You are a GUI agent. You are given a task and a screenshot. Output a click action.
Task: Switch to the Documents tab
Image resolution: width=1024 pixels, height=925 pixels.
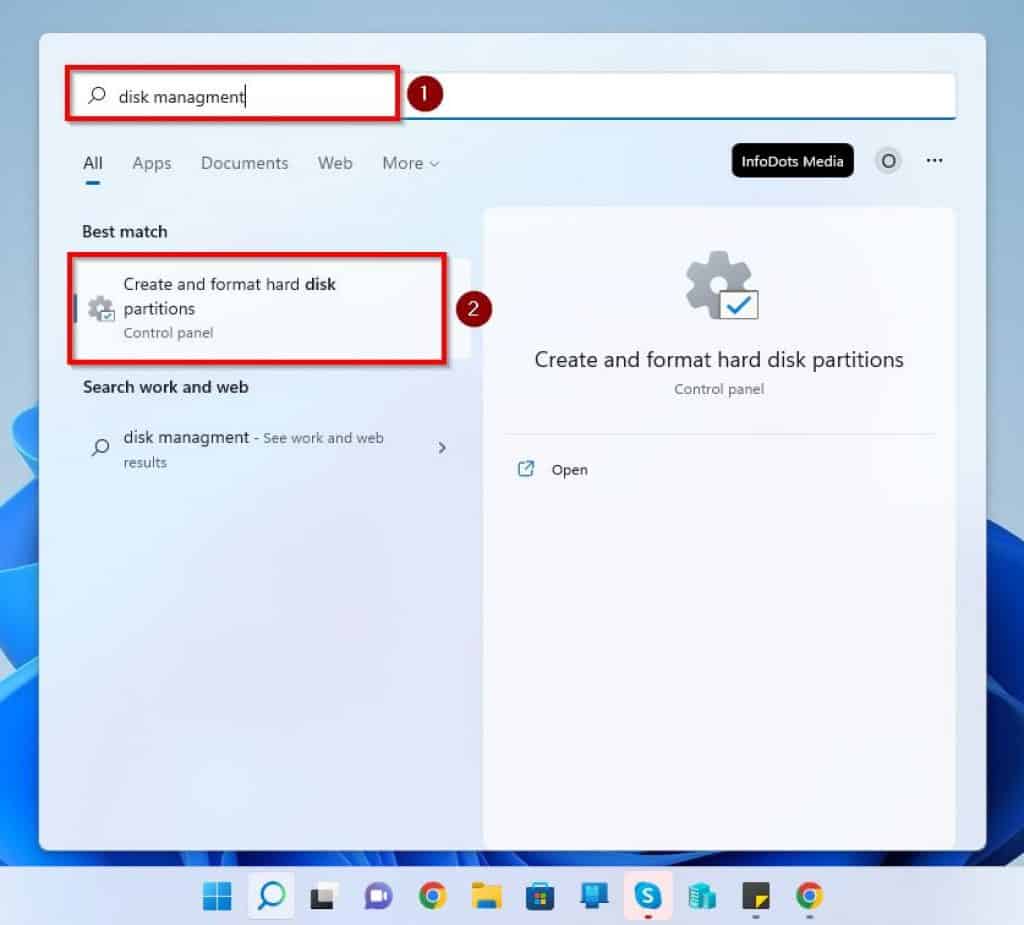pyautogui.click(x=244, y=163)
